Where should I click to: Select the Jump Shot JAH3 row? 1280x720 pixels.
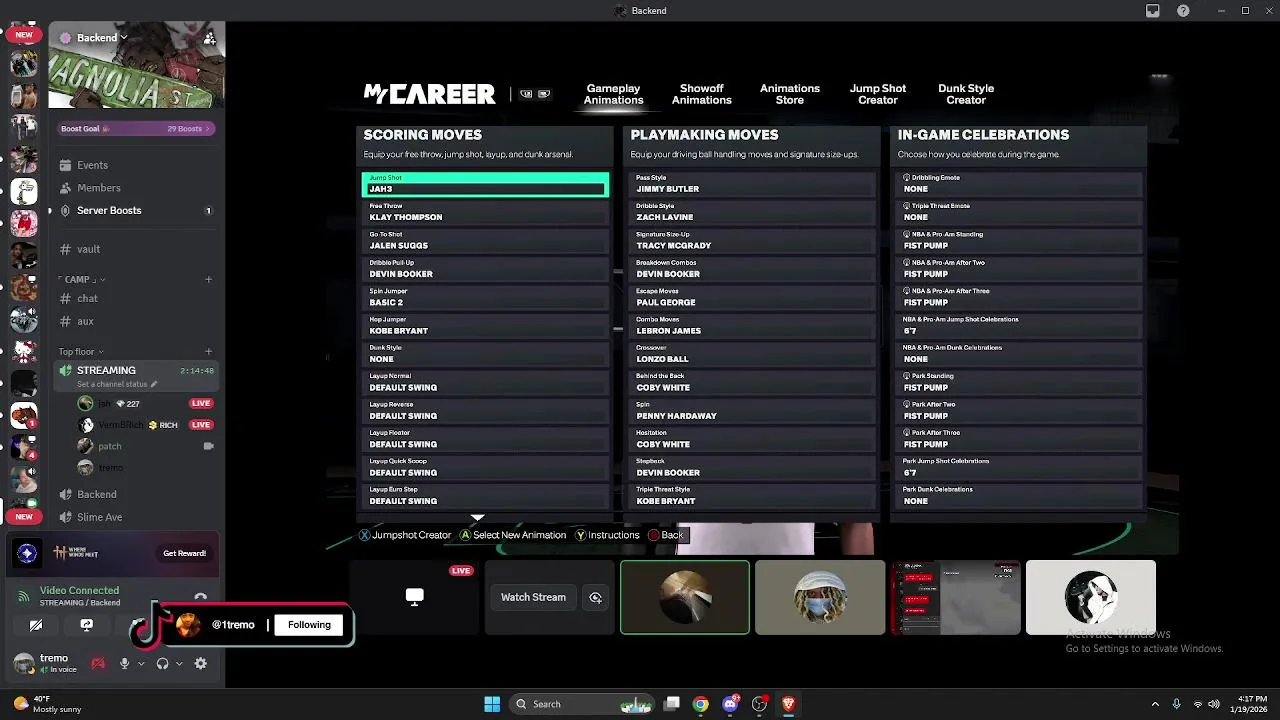coord(485,184)
